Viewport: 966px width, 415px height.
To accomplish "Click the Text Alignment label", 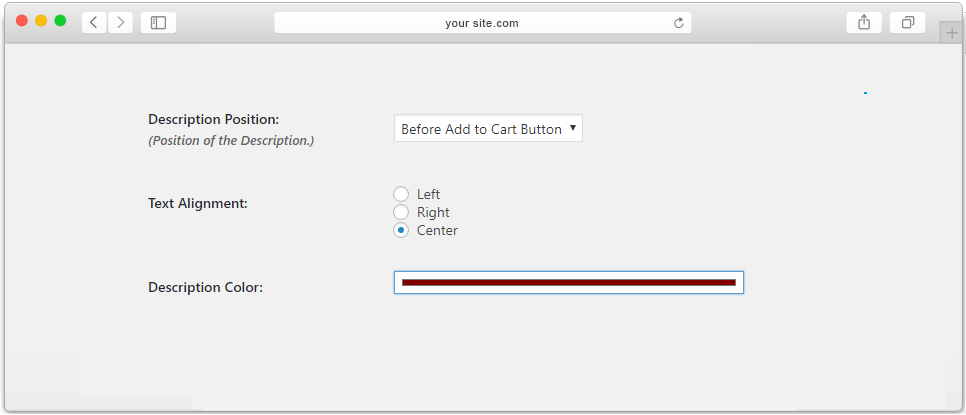I will [x=198, y=203].
